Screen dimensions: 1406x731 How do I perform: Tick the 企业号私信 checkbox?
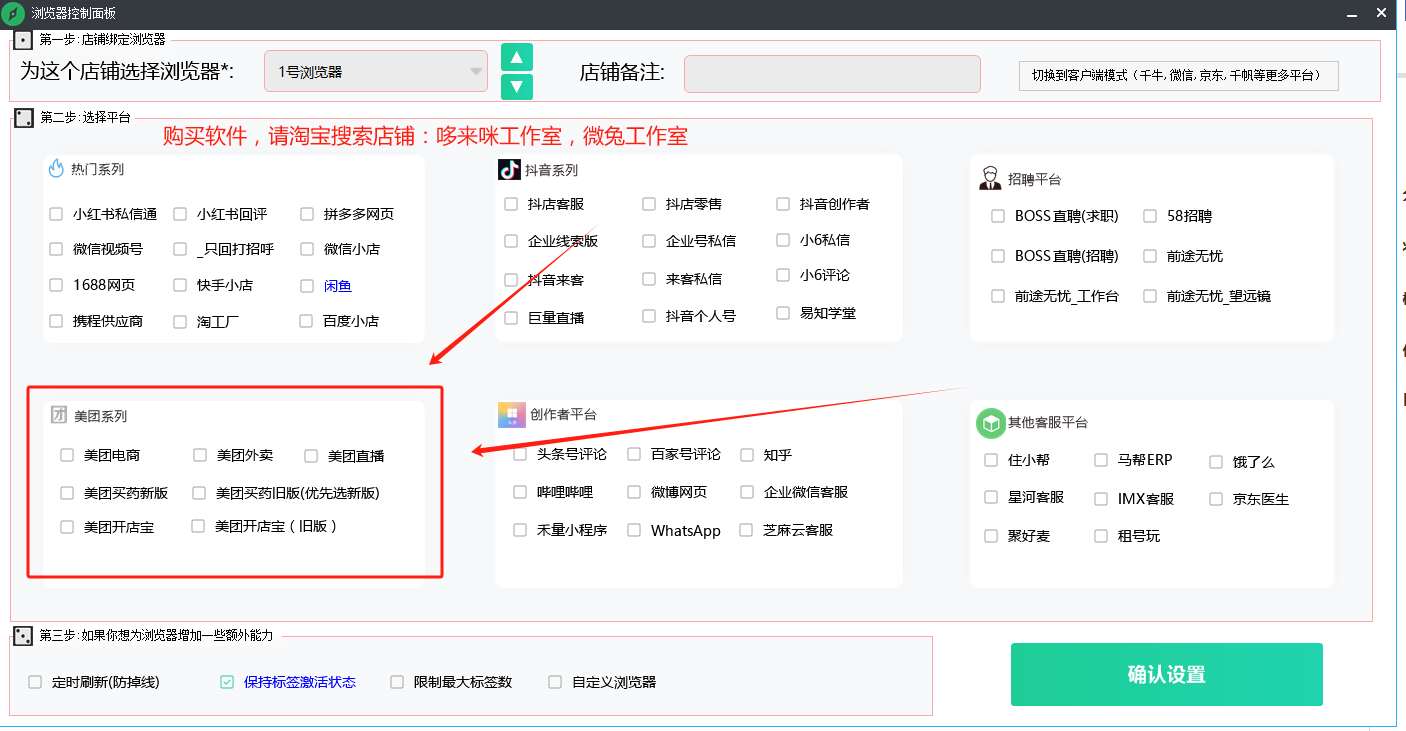point(650,241)
